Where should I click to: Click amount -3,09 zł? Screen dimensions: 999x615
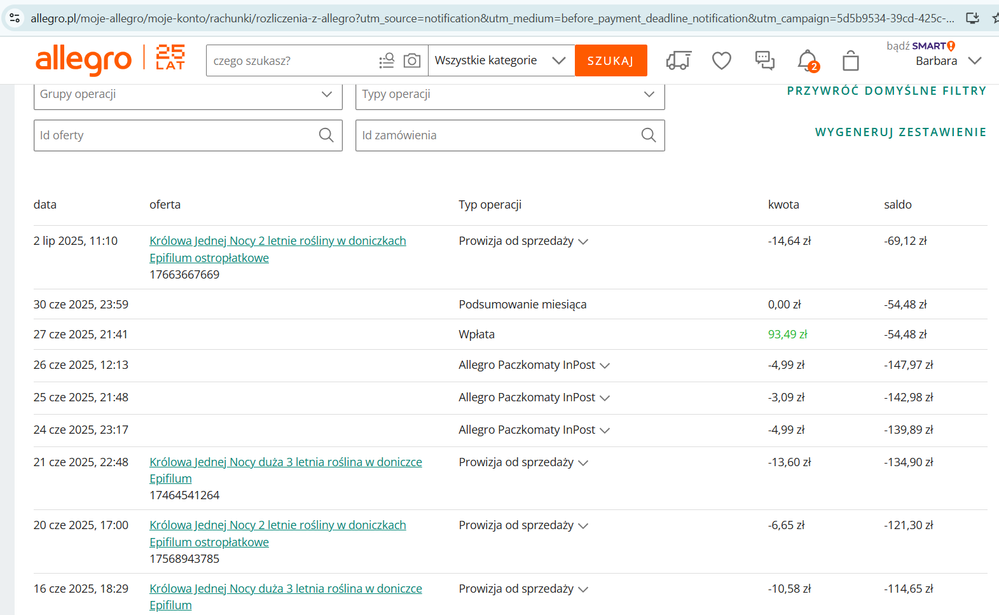tap(786, 398)
